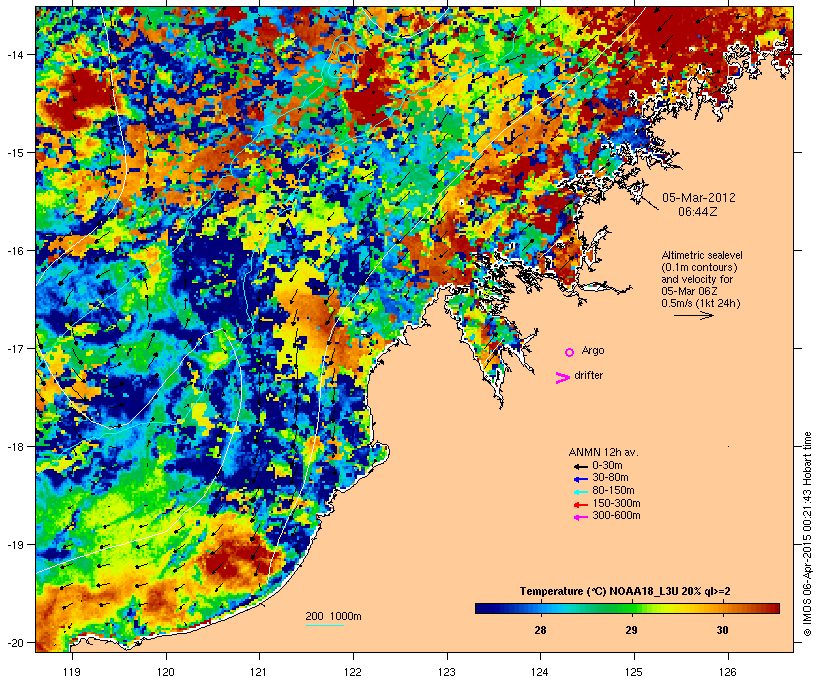This screenshot has height=680, width=820.
Task: Click the '0.5m/s (1kt 24h)' text
Action: 701,303
